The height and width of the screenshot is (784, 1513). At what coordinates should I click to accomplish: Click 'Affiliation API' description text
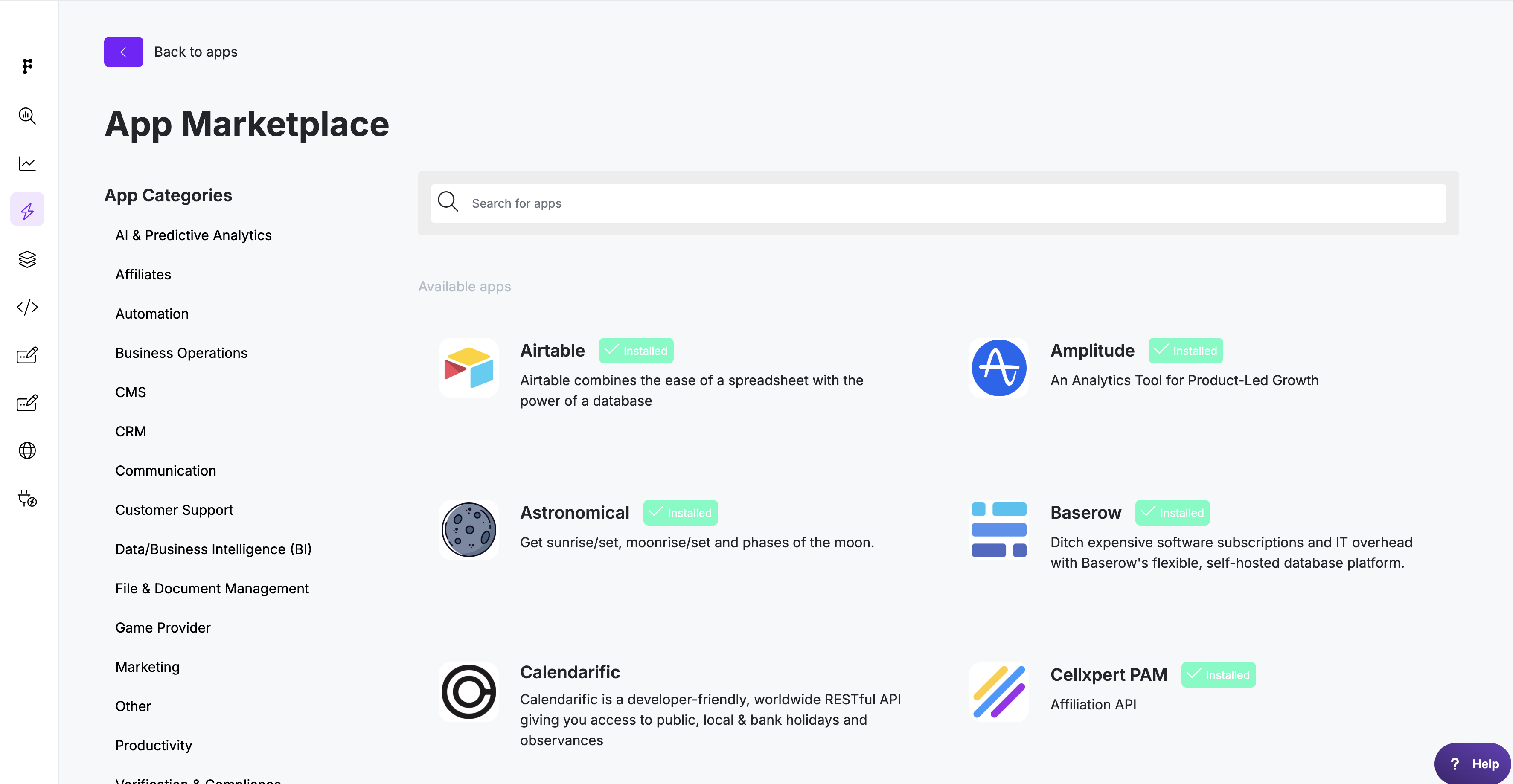pyautogui.click(x=1093, y=704)
